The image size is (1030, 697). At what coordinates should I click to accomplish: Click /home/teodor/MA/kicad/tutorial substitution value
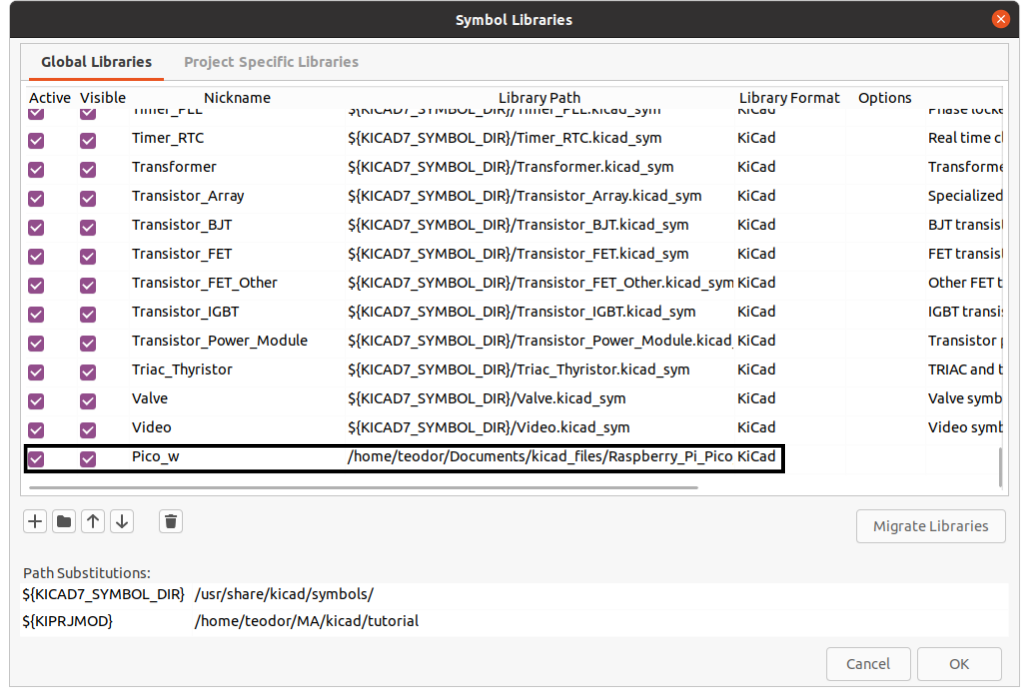coord(306,621)
